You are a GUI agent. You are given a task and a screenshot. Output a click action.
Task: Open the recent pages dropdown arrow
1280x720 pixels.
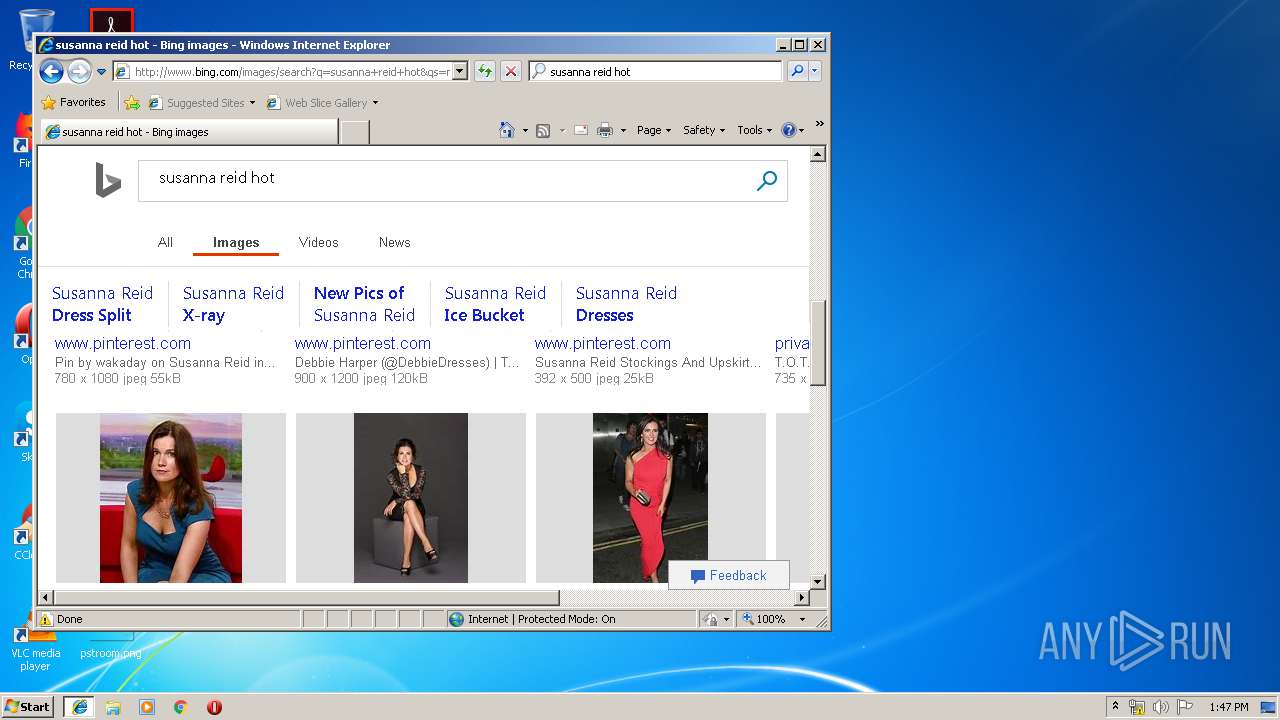(101, 72)
